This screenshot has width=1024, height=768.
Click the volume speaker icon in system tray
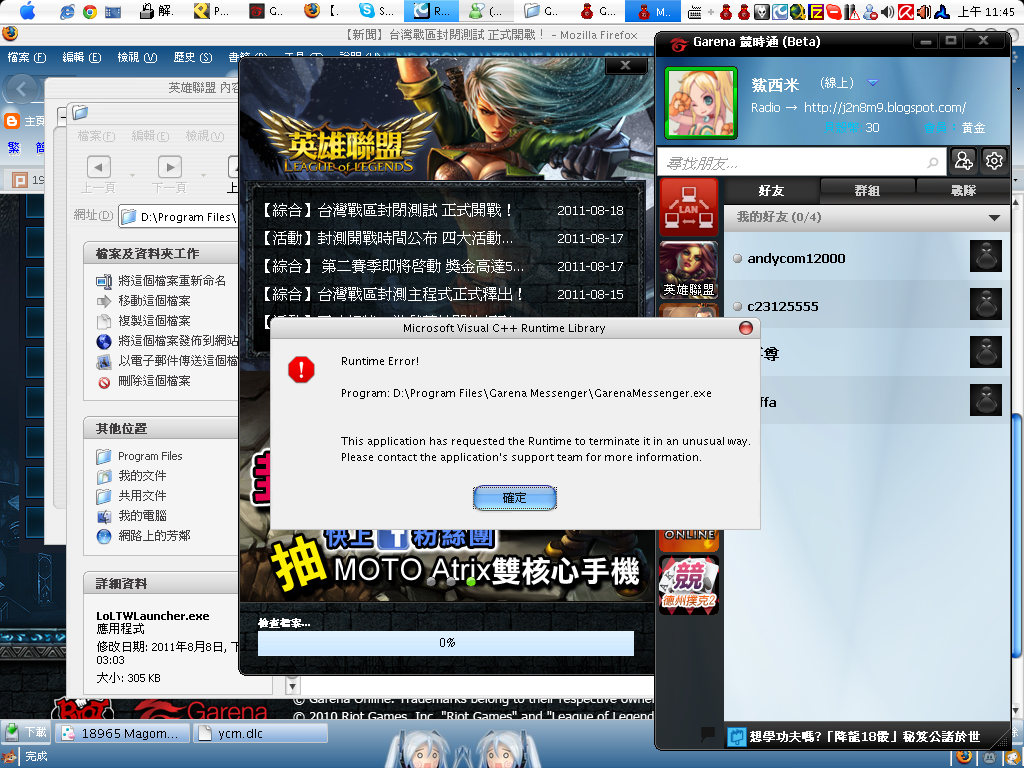tap(887, 12)
